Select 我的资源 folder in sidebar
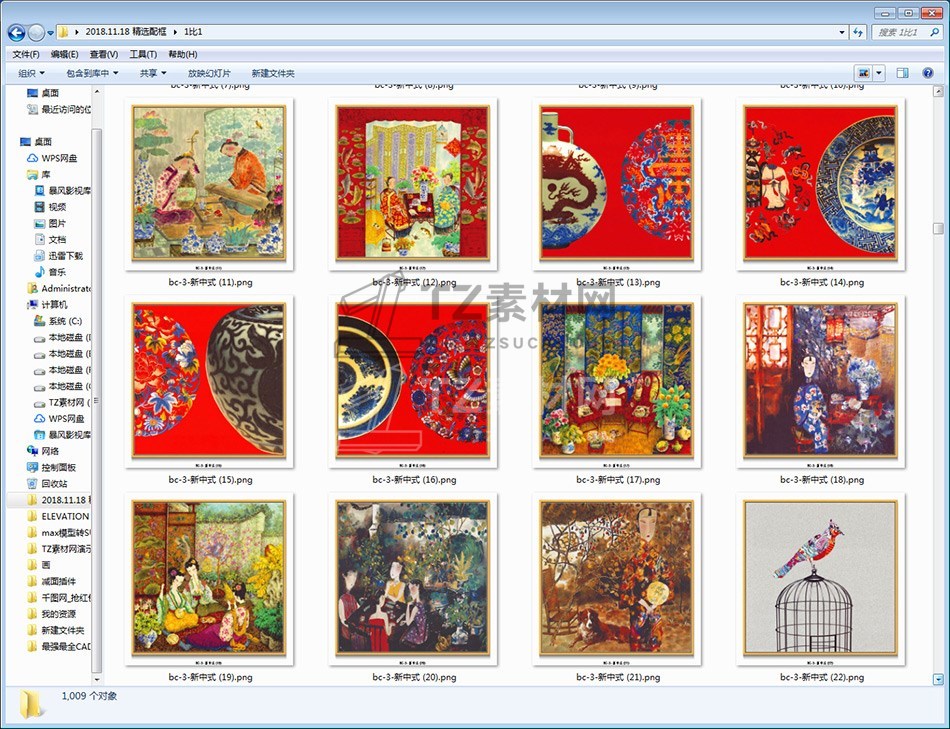The image size is (950, 729). 51,614
